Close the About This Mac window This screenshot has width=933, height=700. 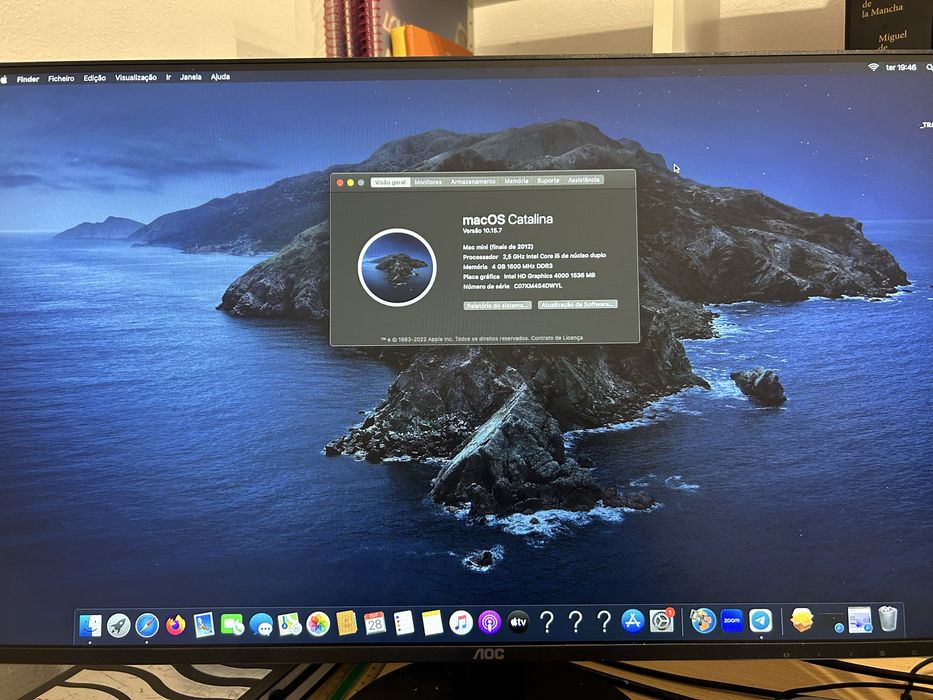[340, 183]
